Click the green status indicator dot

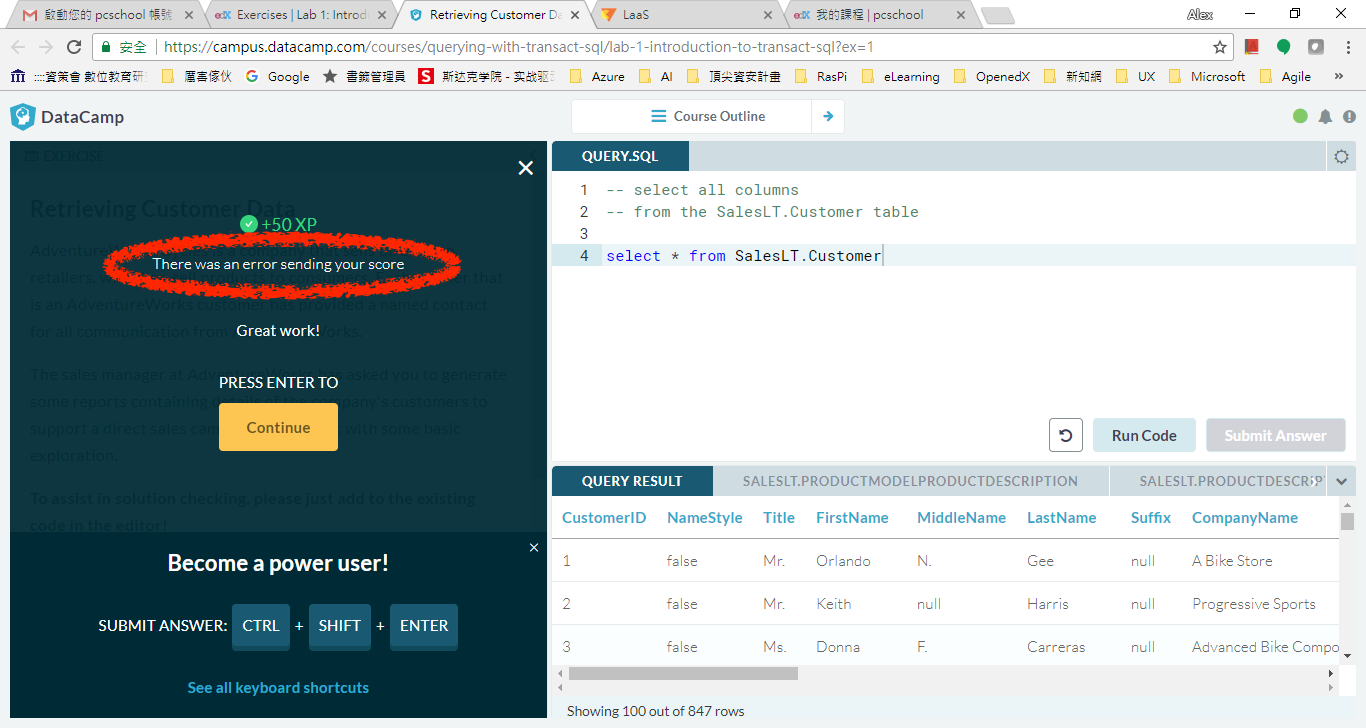1300,116
